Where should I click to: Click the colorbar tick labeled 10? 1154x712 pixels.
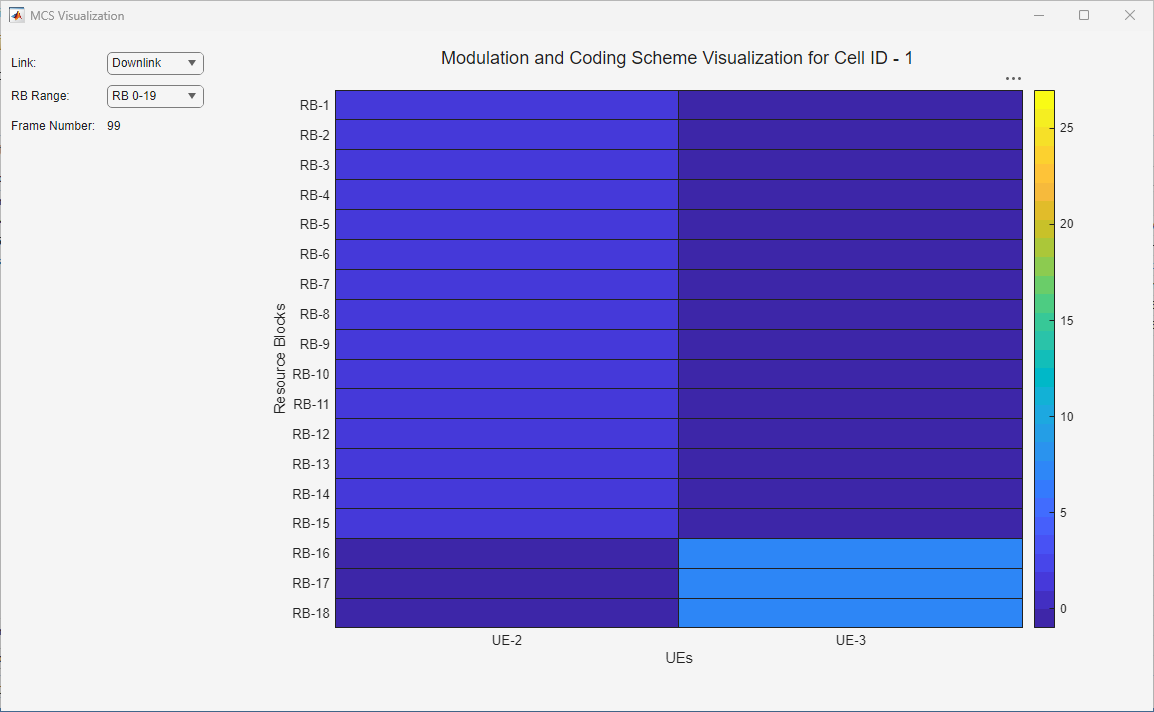pos(1066,416)
